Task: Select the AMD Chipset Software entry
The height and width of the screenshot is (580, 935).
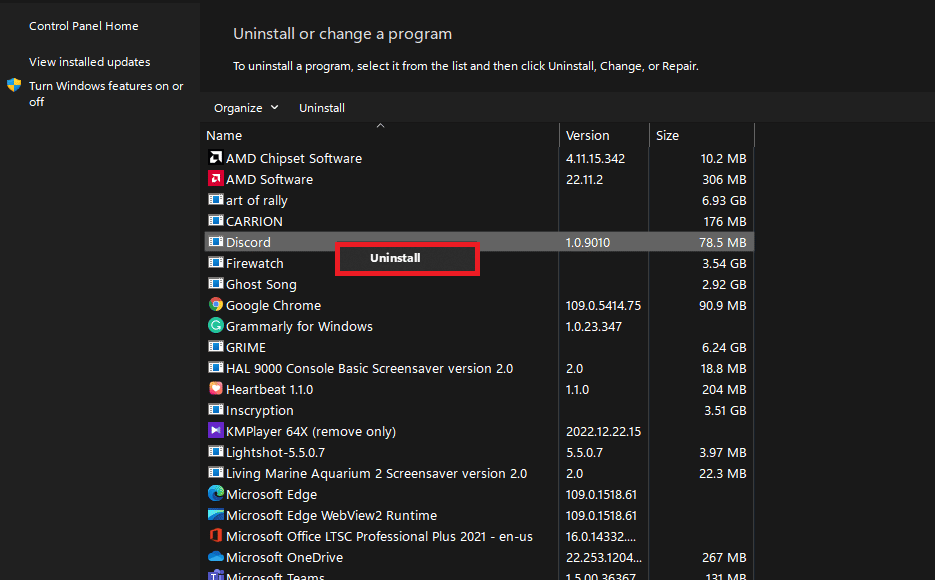Action: pos(293,159)
